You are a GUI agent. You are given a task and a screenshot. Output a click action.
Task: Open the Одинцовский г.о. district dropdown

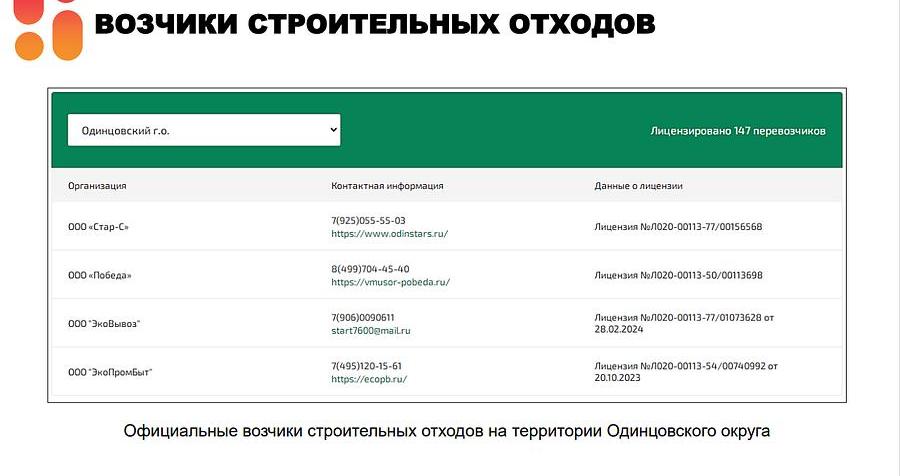coord(204,130)
